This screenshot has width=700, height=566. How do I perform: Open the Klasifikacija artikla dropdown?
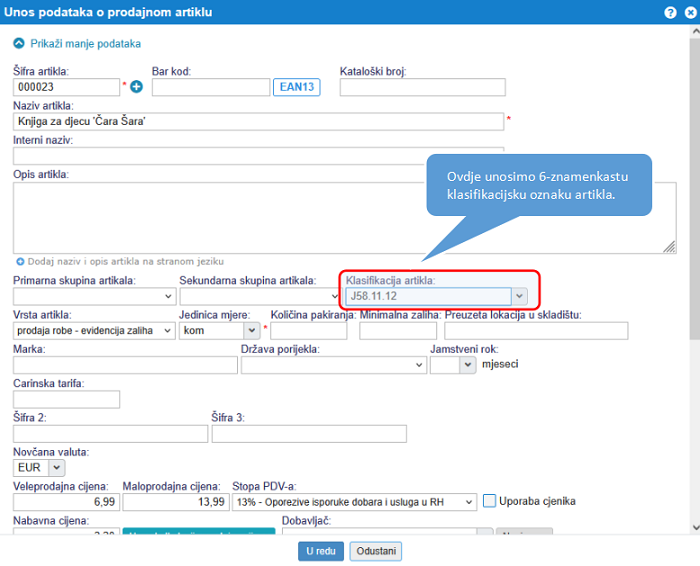(x=518, y=296)
